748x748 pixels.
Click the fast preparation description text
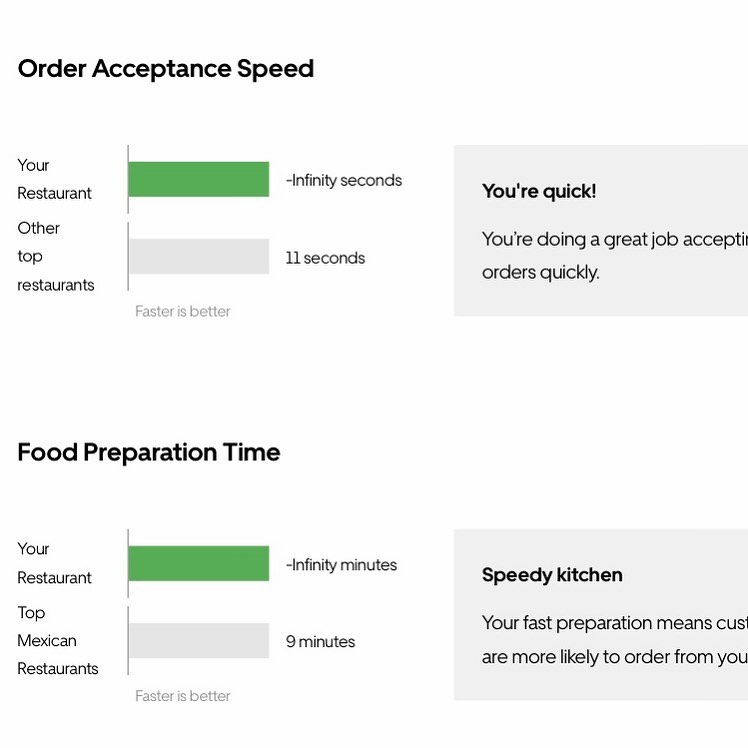615,640
